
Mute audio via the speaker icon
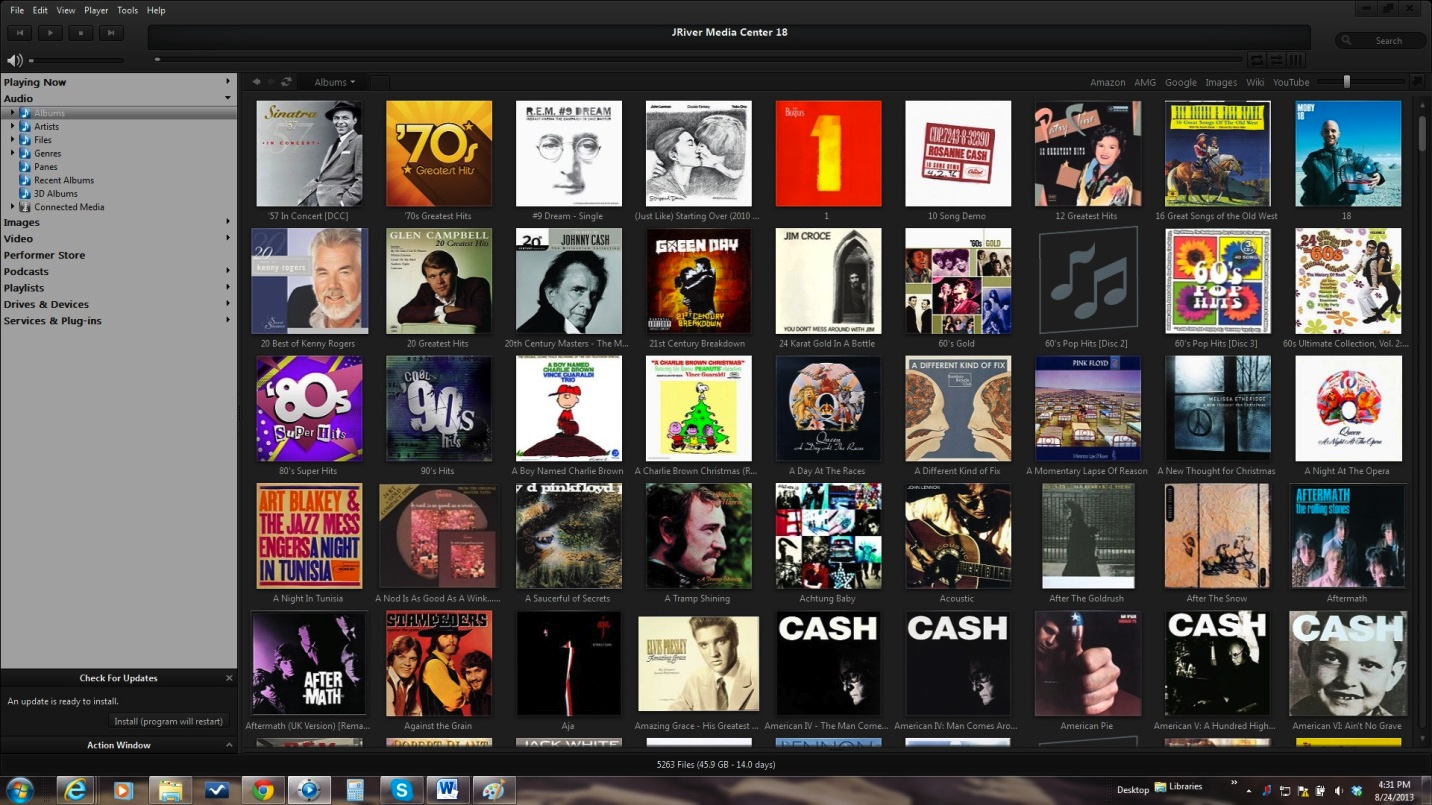pos(14,60)
